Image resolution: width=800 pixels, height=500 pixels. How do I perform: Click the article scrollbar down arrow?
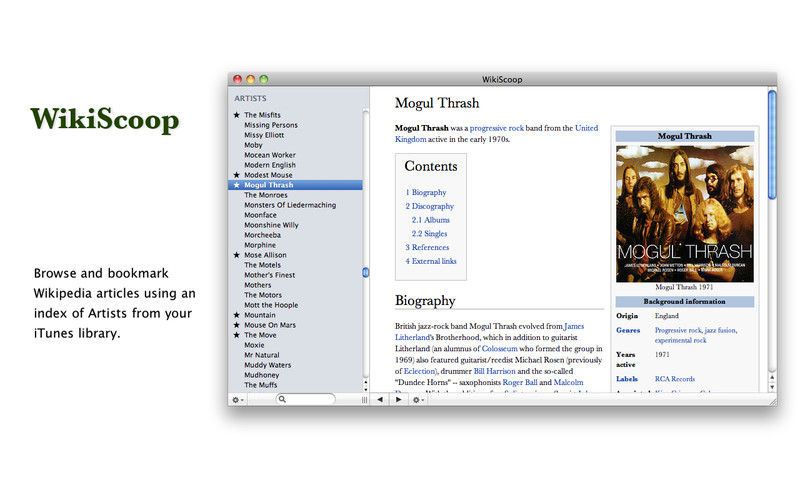772,388
